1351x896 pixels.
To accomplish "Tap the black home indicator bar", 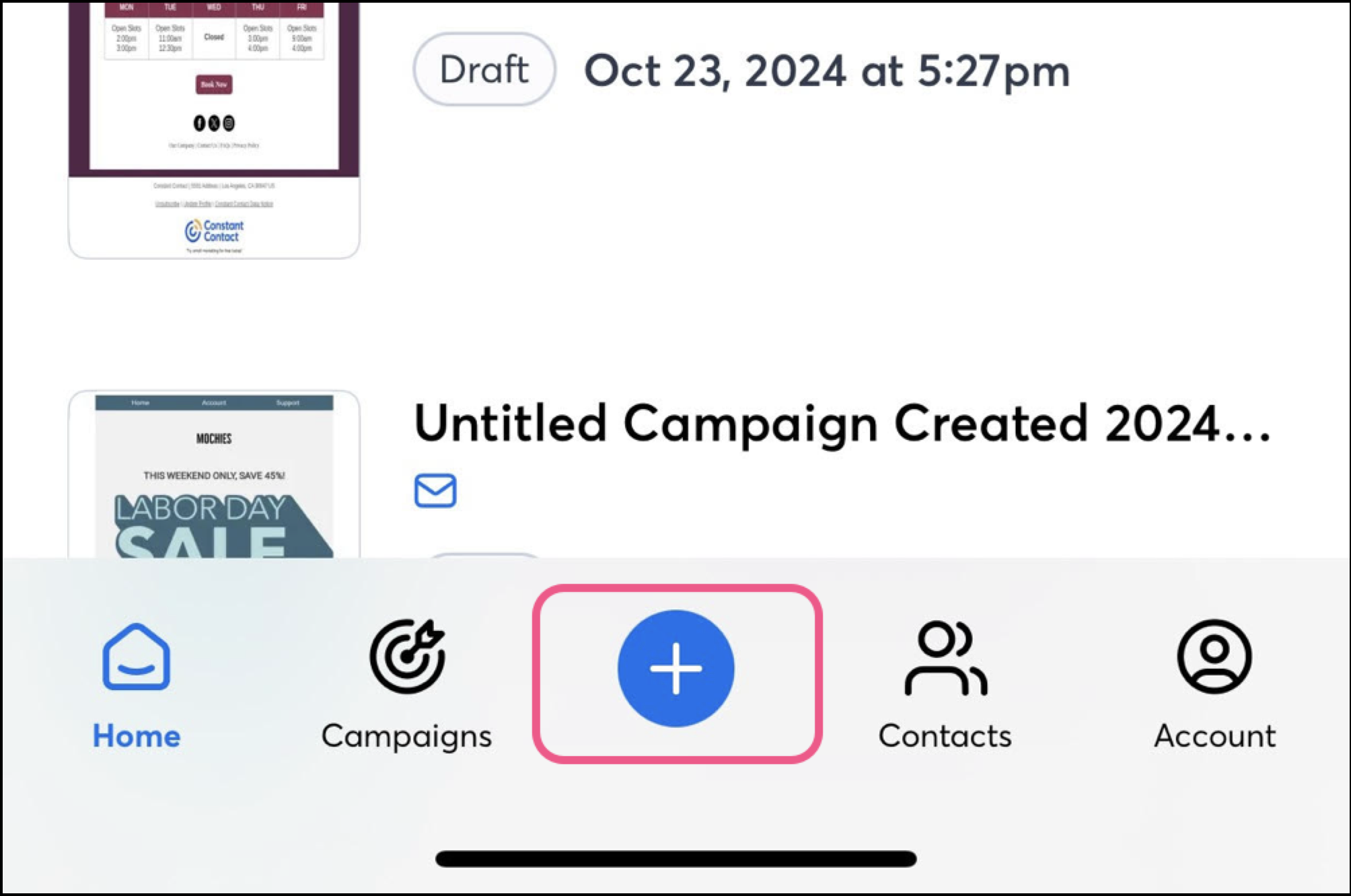I will (x=675, y=859).
